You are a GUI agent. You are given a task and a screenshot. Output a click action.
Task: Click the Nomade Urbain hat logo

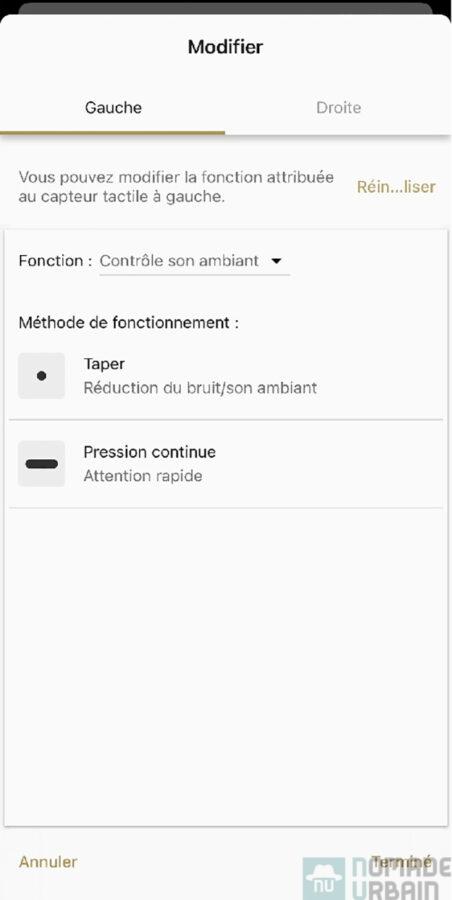tap(324, 878)
